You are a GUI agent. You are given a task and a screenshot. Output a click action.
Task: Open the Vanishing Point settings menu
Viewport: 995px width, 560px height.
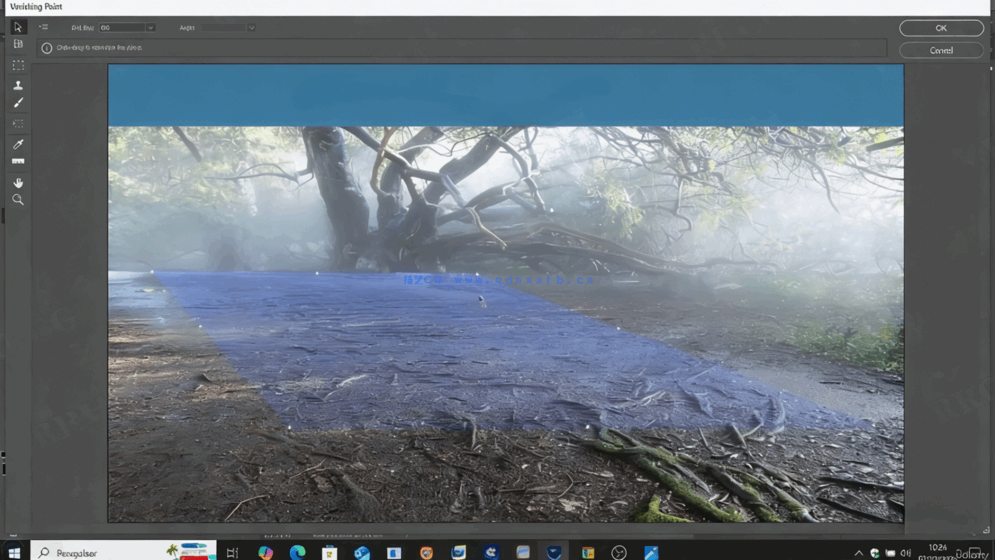click(x=43, y=27)
